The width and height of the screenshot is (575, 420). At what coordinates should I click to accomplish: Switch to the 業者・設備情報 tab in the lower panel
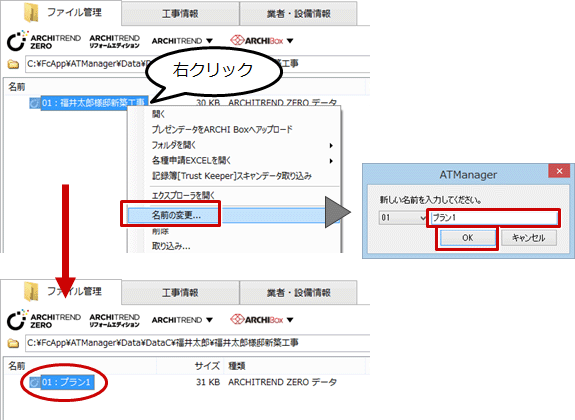click(x=298, y=293)
